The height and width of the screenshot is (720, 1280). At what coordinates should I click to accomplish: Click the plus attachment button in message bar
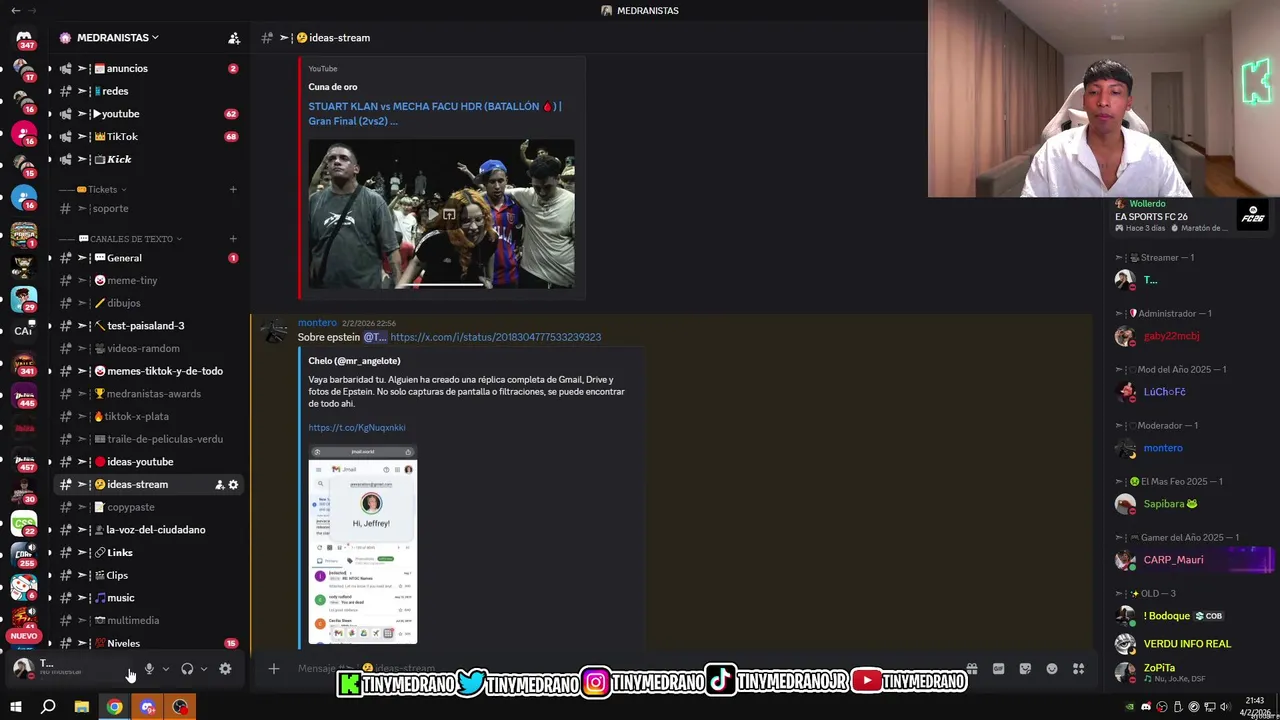[273, 669]
